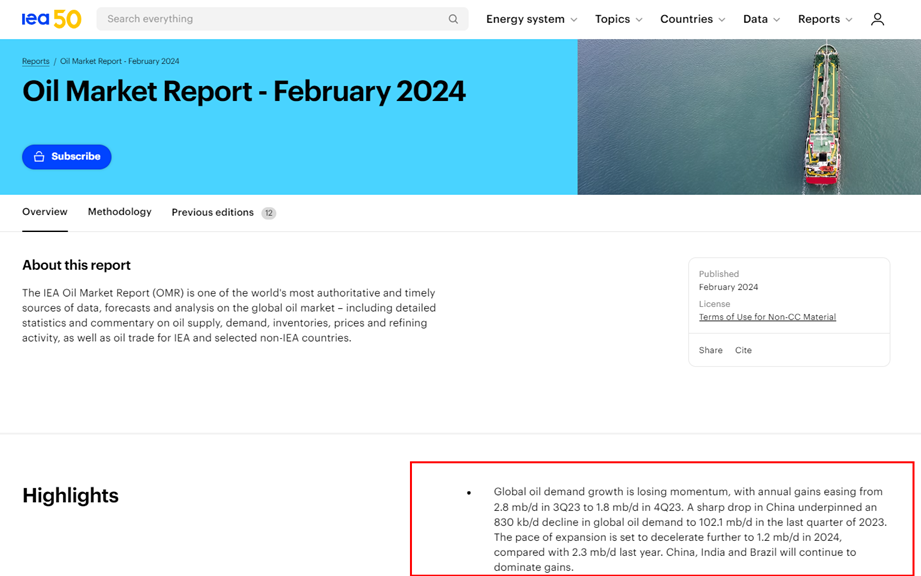The width and height of the screenshot is (921, 576).
Task: Open the user account icon
Action: 877,19
